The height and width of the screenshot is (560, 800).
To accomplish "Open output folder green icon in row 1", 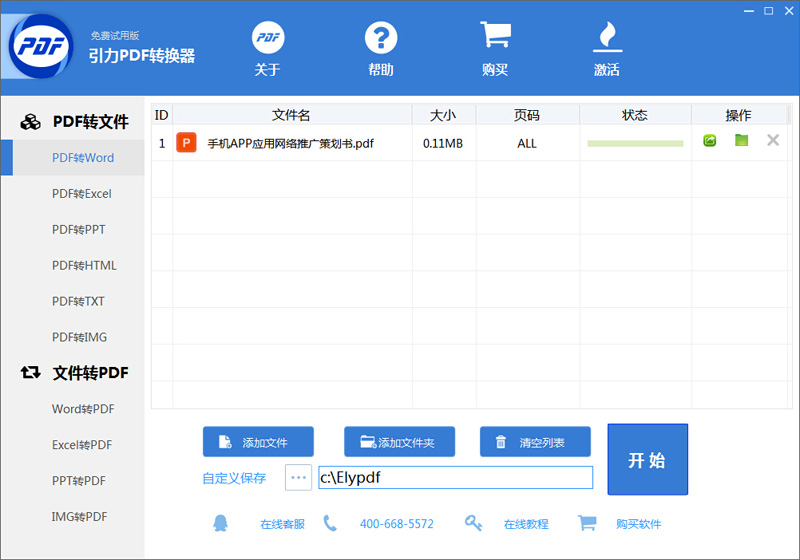I will [x=741, y=140].
